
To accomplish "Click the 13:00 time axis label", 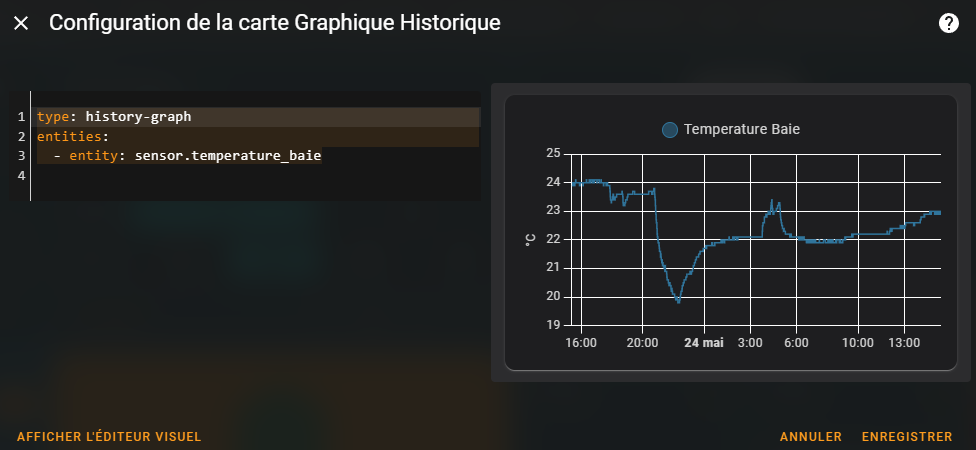I will pos(904,343).
